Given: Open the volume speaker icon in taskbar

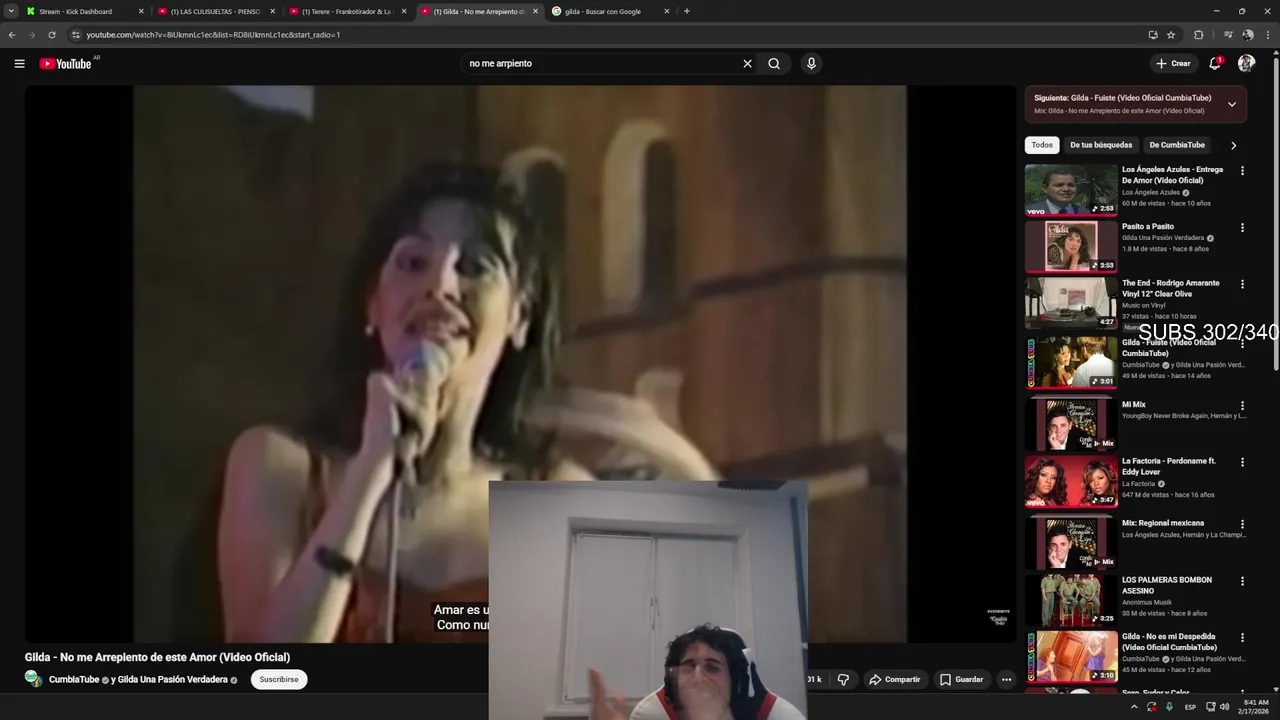Looking at the screenshot, I should point(1225,707).
